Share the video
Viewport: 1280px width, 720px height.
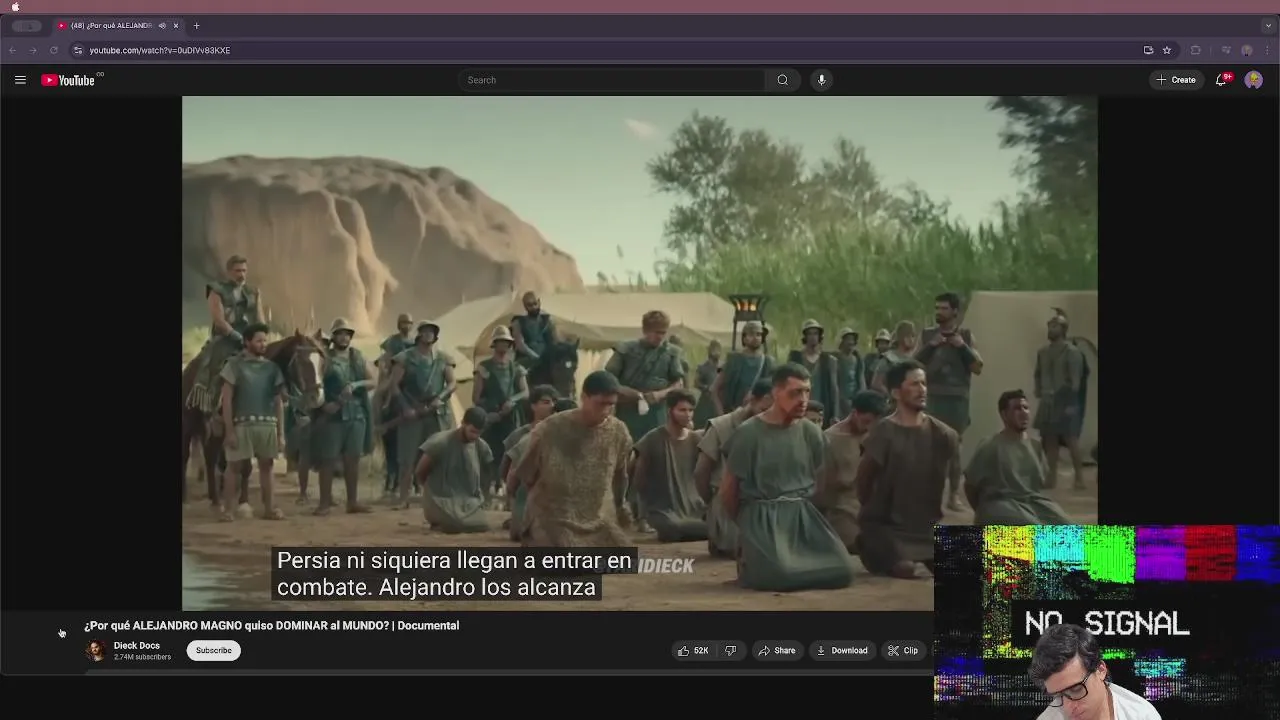pos(777,651)
